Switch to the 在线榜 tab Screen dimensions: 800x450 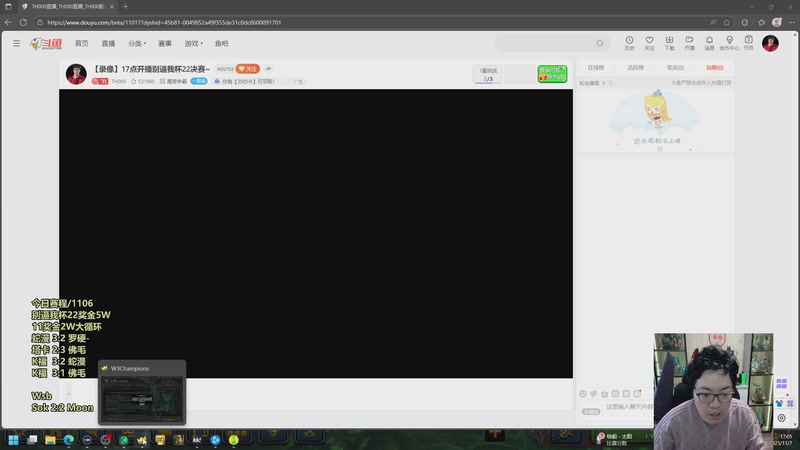595,67
